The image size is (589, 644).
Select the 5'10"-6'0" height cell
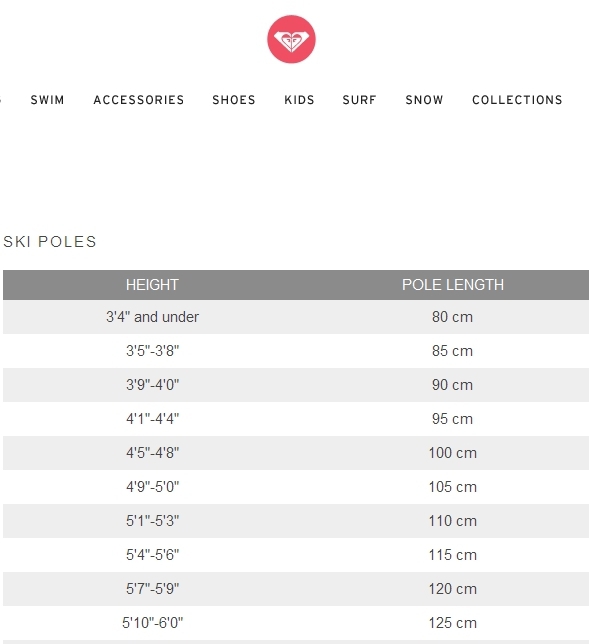[x=152, y=623]
